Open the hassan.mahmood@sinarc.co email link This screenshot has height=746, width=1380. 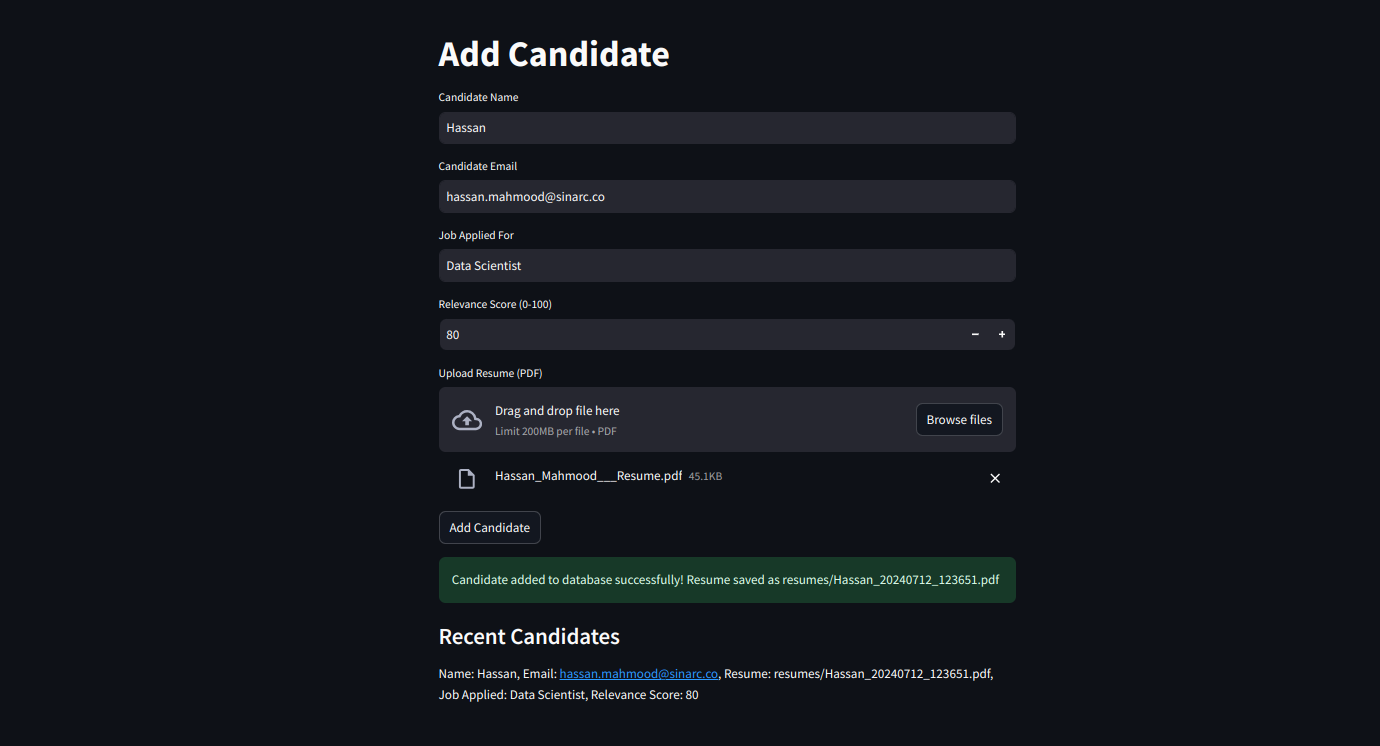coord(638,674)
